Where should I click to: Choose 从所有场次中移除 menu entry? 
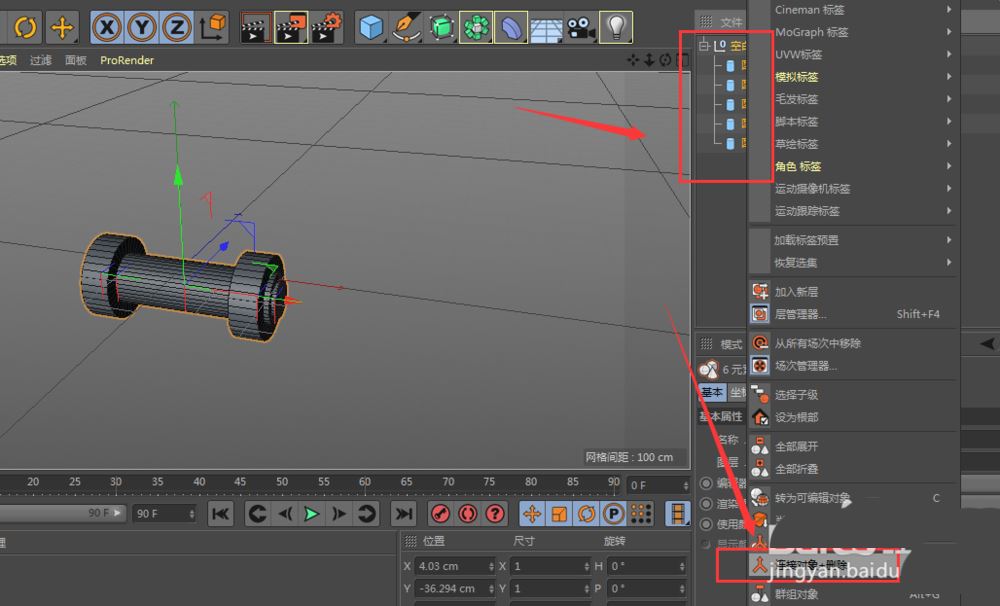pos(855,343)
